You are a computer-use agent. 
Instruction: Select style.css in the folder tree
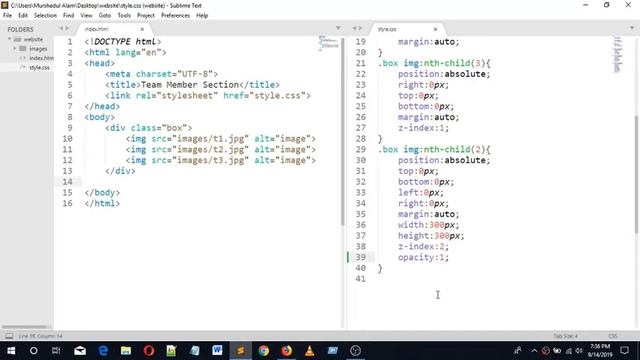(x=39, y=67)
